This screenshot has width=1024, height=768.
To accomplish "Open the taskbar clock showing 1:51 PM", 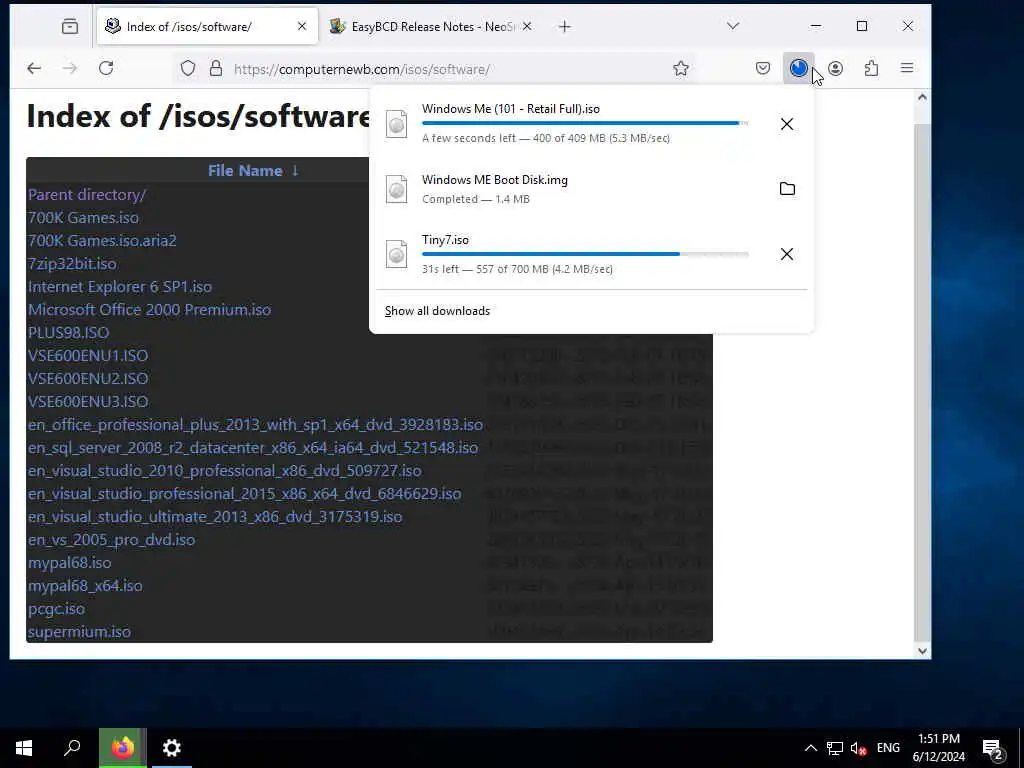I will (938, 748).
